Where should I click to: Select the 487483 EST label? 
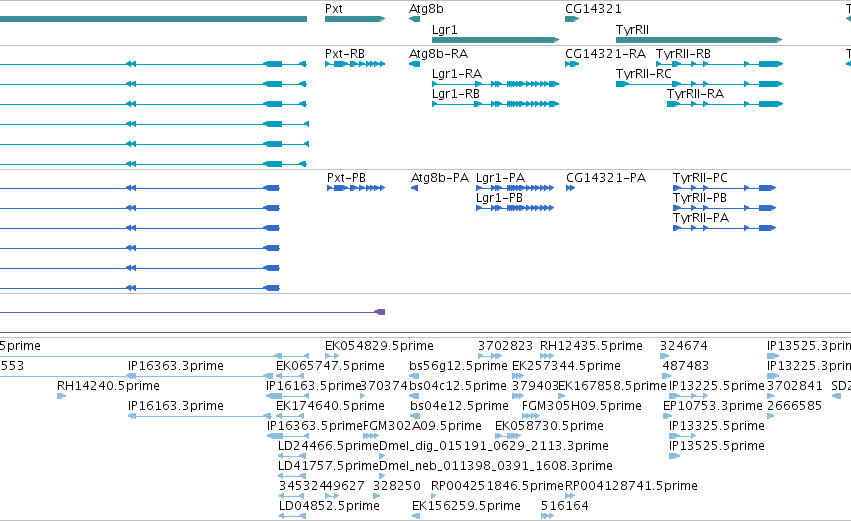(x=685, y=366)
